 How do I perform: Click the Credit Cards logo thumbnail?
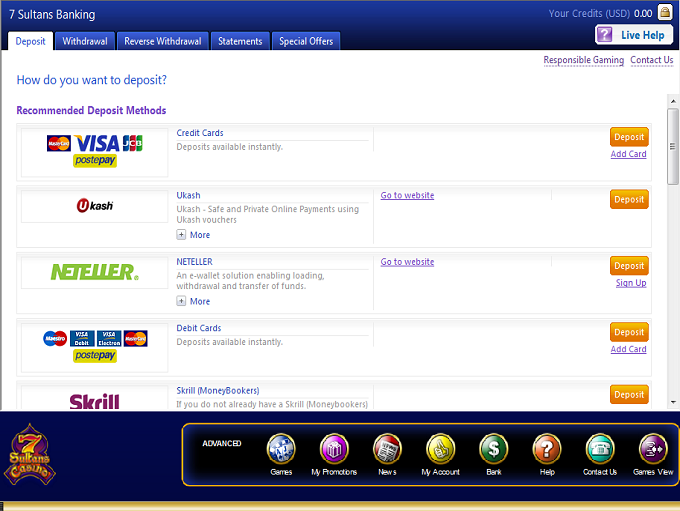click(x=95, y=152)
